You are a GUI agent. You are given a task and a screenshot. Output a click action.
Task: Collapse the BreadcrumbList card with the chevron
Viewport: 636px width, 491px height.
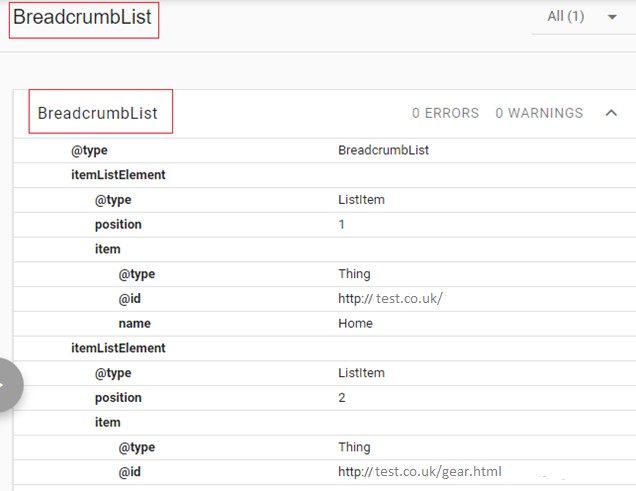[x=611, y=113]
